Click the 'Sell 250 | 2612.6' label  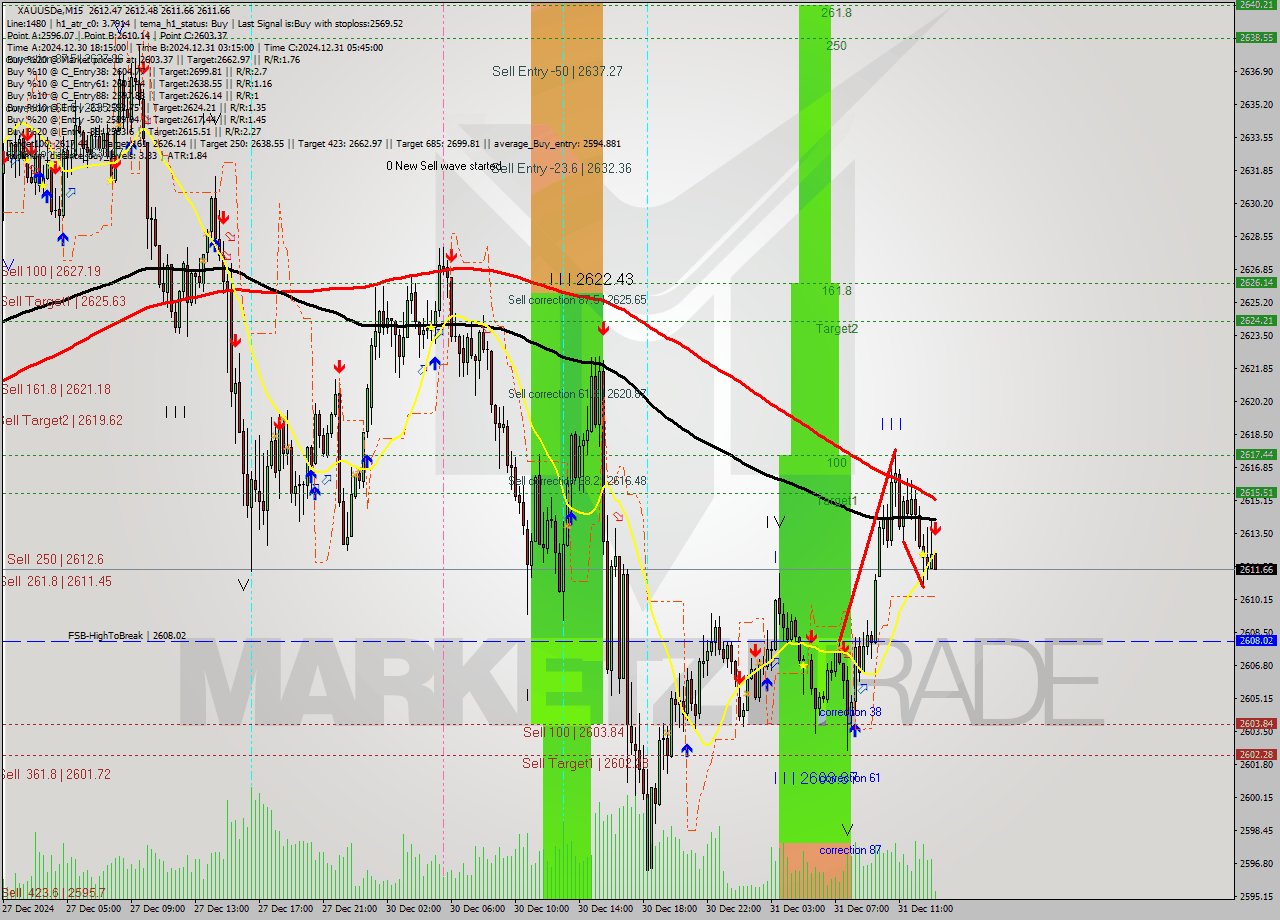55,559
